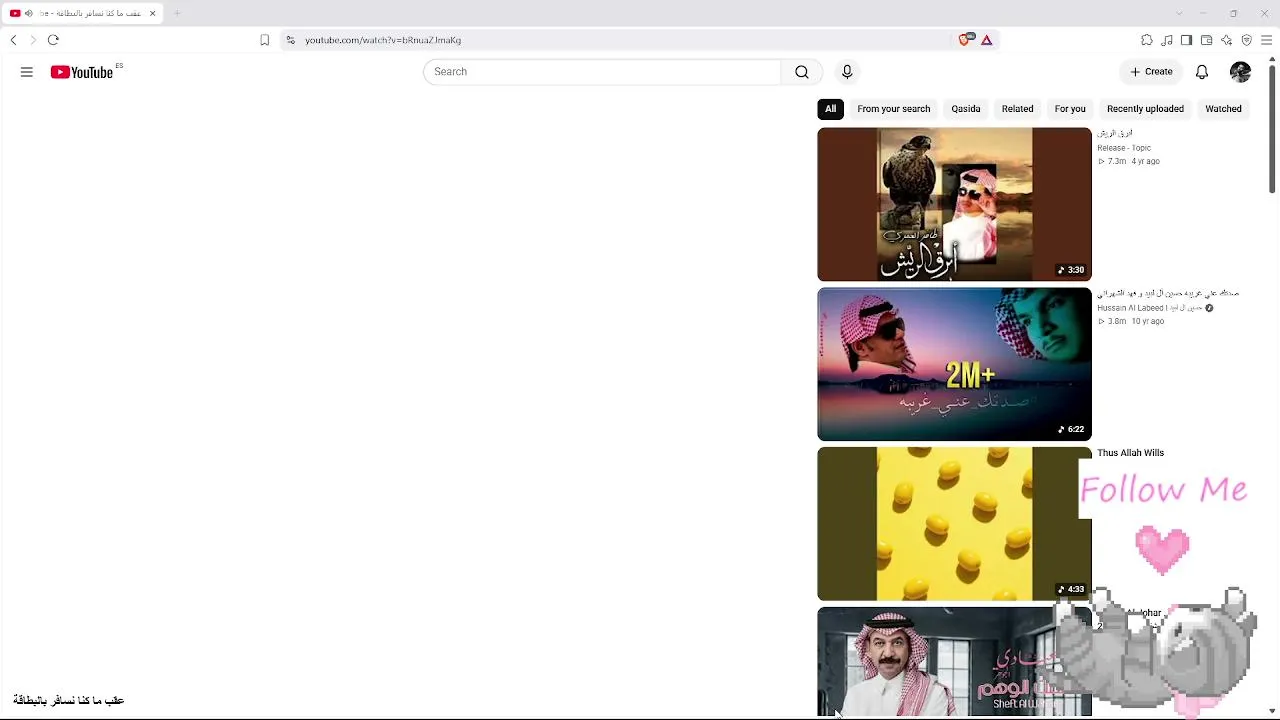Go back to the previous page
1280x720 pixels.
click(13, 40)
